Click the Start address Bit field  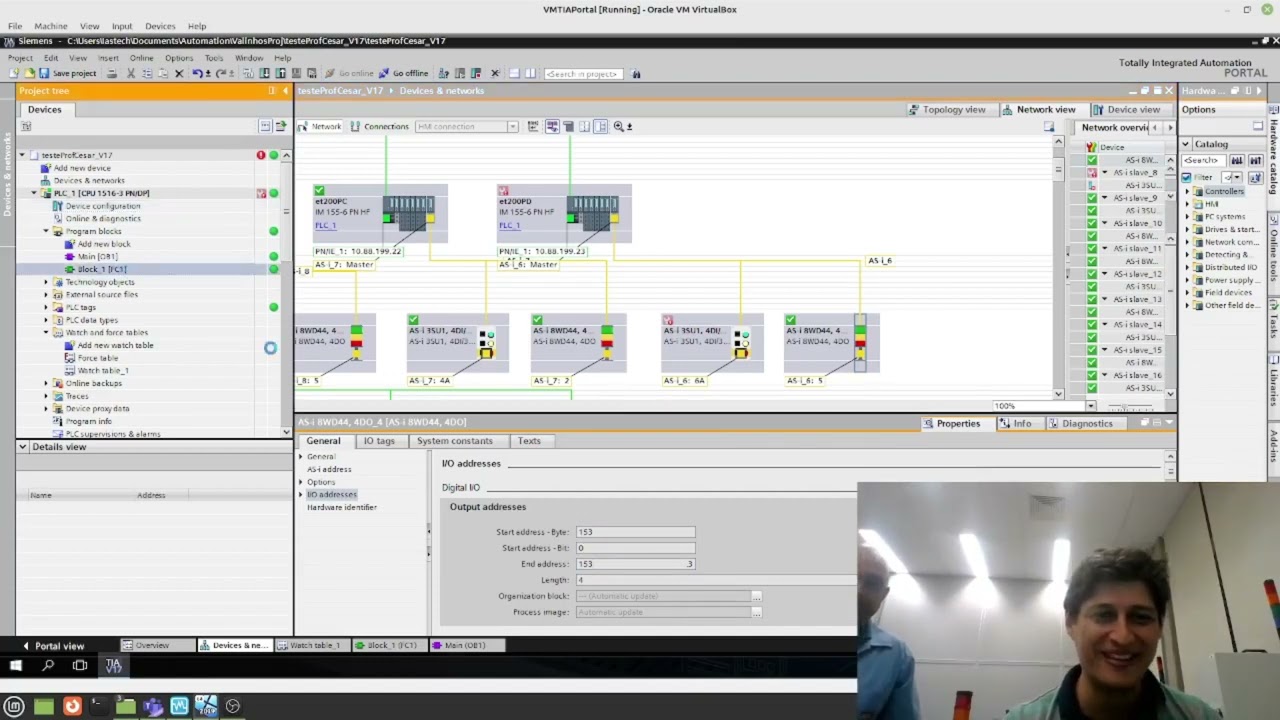click(635, 548)
